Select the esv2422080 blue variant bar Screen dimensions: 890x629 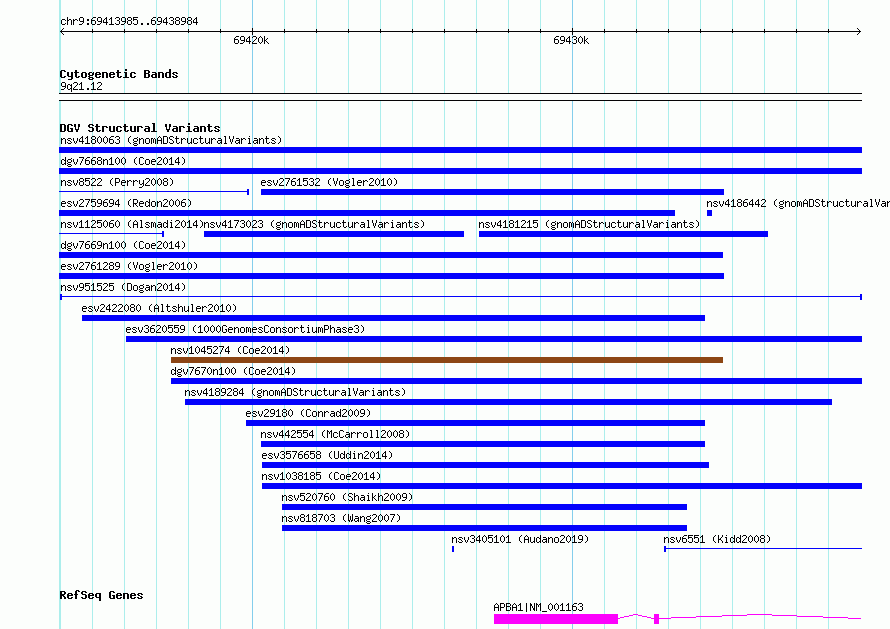tap(393, 318)
